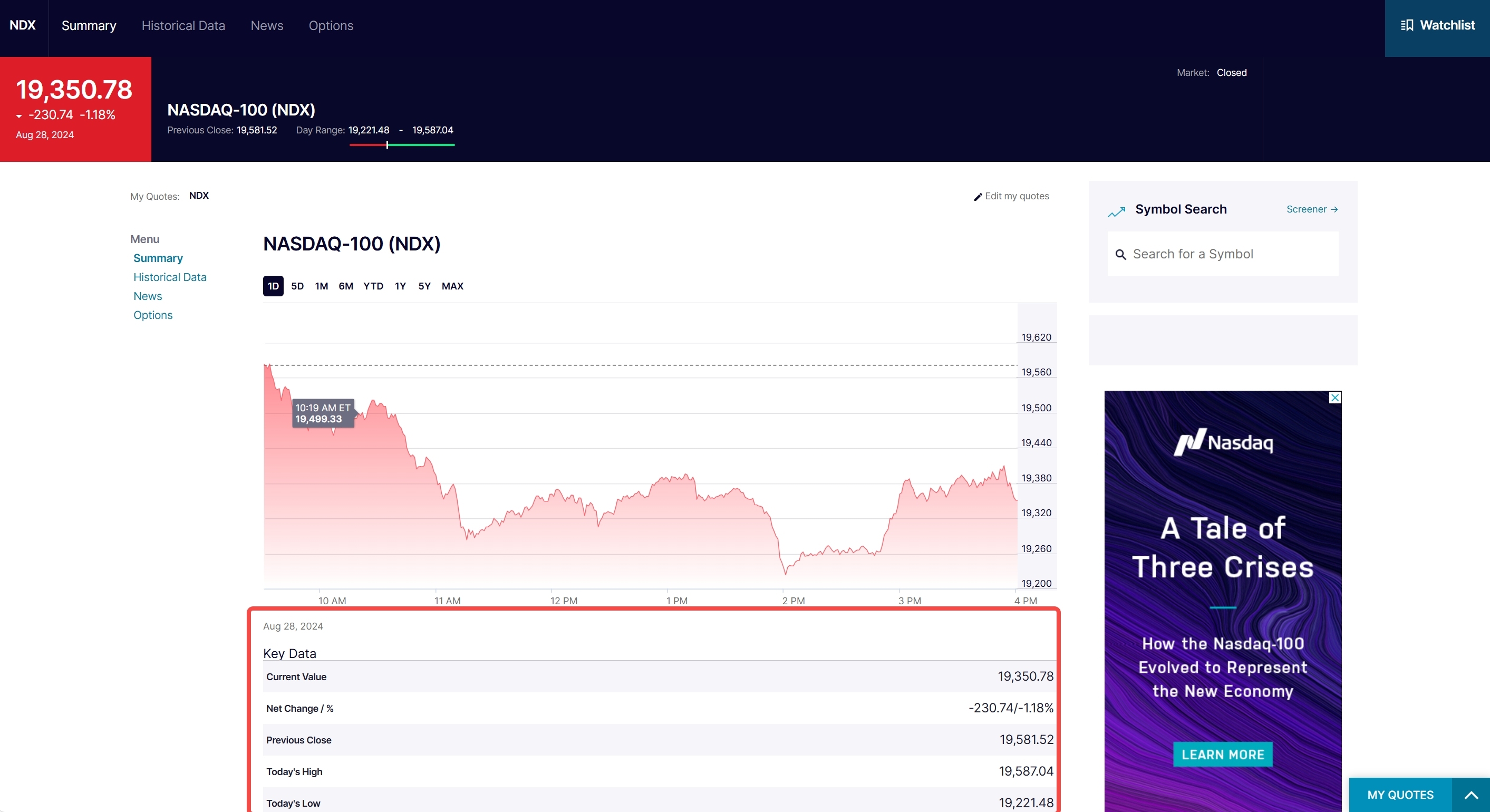Click the 12 PM label on chart axis

[x=564, y=602]
